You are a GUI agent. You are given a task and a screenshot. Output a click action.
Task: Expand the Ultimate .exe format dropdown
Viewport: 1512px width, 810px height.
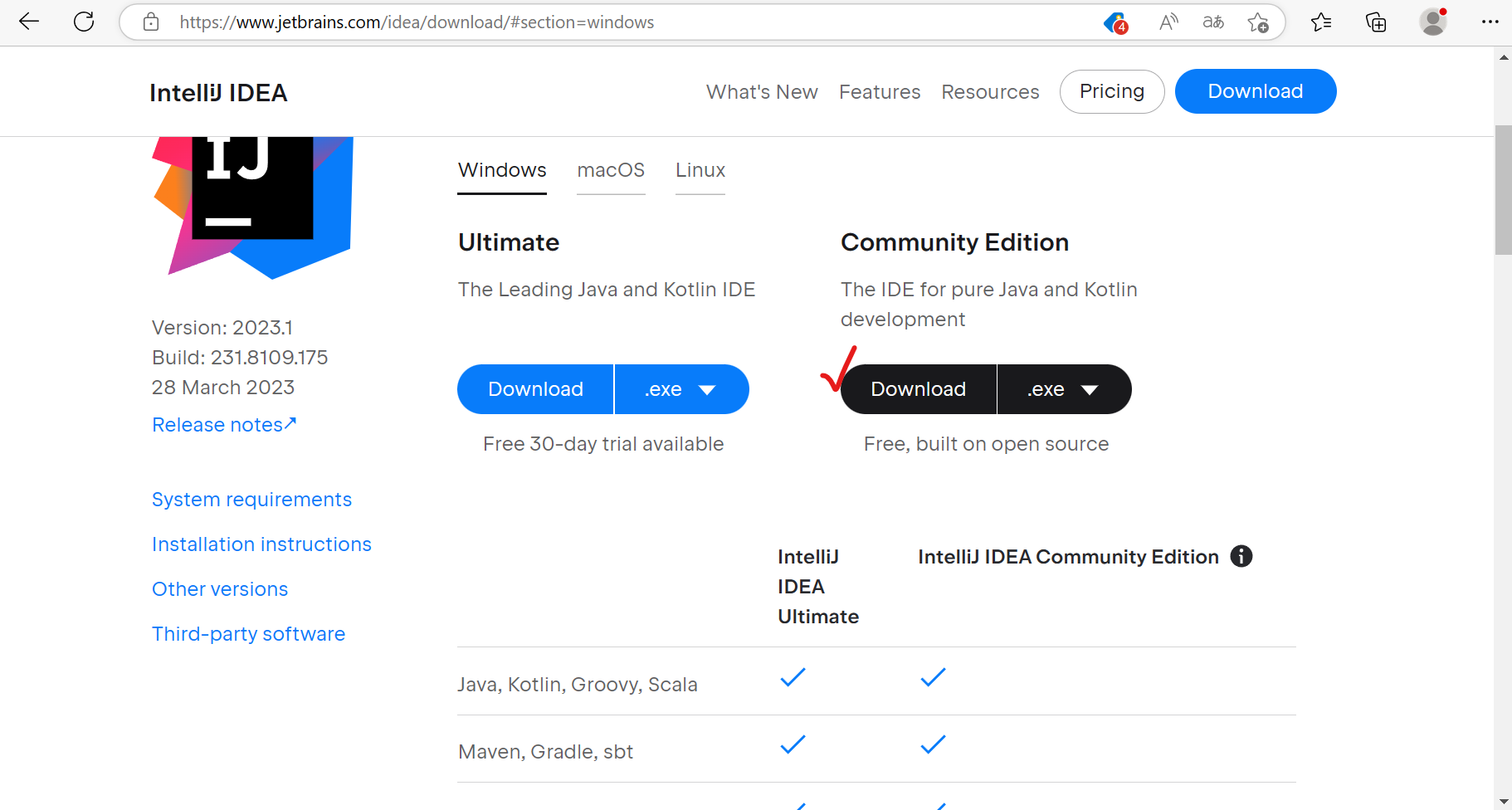click(x=681, y=389)
